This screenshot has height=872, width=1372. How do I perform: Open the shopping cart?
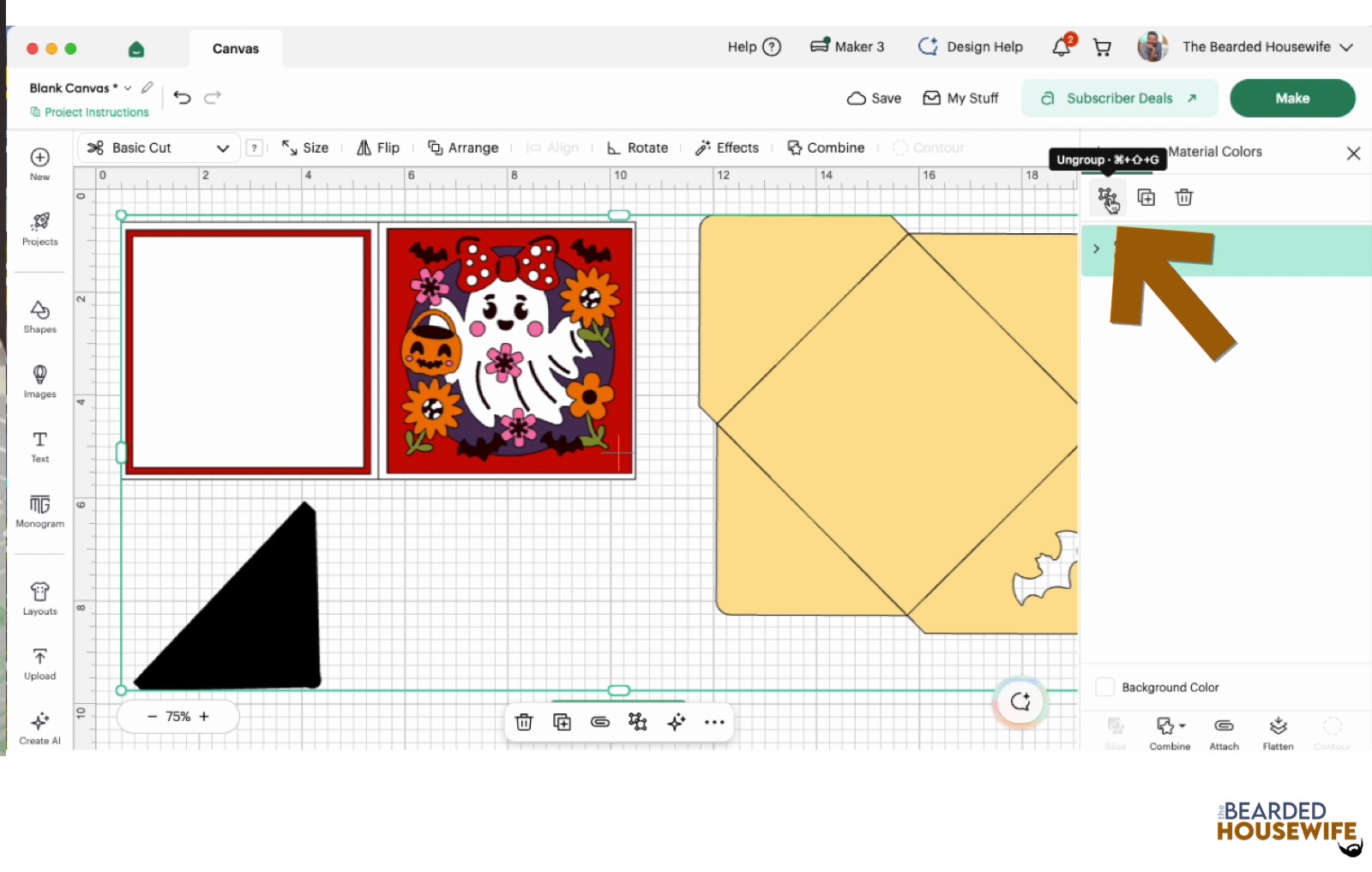pos(1103,48)
